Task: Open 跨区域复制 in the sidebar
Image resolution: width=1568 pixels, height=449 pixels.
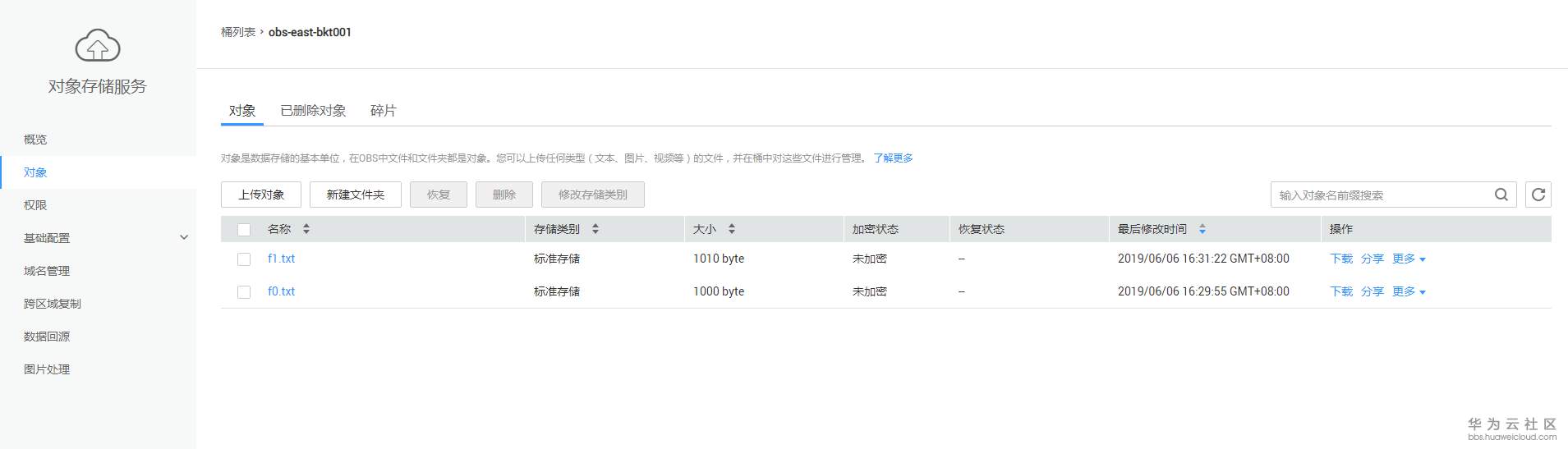Action: [x=53, y=304]
